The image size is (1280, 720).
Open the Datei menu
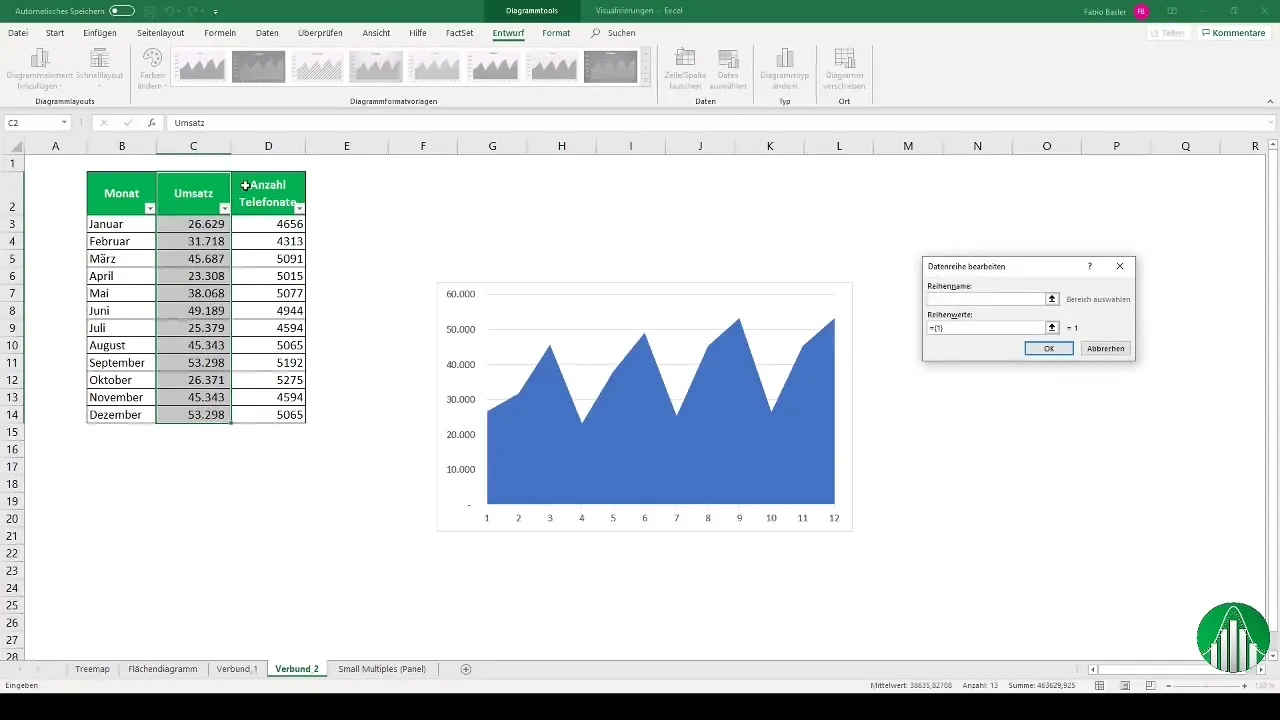click(x=18, y=33)
